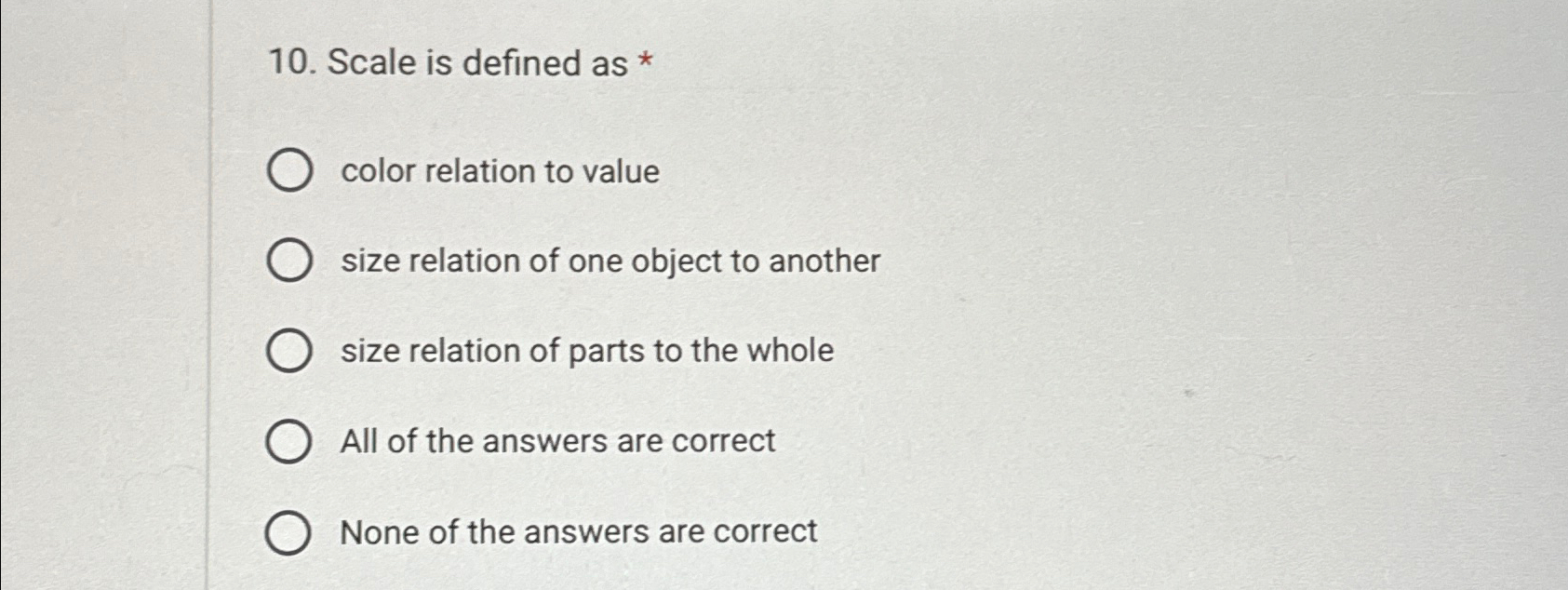The image size is (1568, 590).
Task: Click the text "size relation of one object to another"
Action: point(610,261)
